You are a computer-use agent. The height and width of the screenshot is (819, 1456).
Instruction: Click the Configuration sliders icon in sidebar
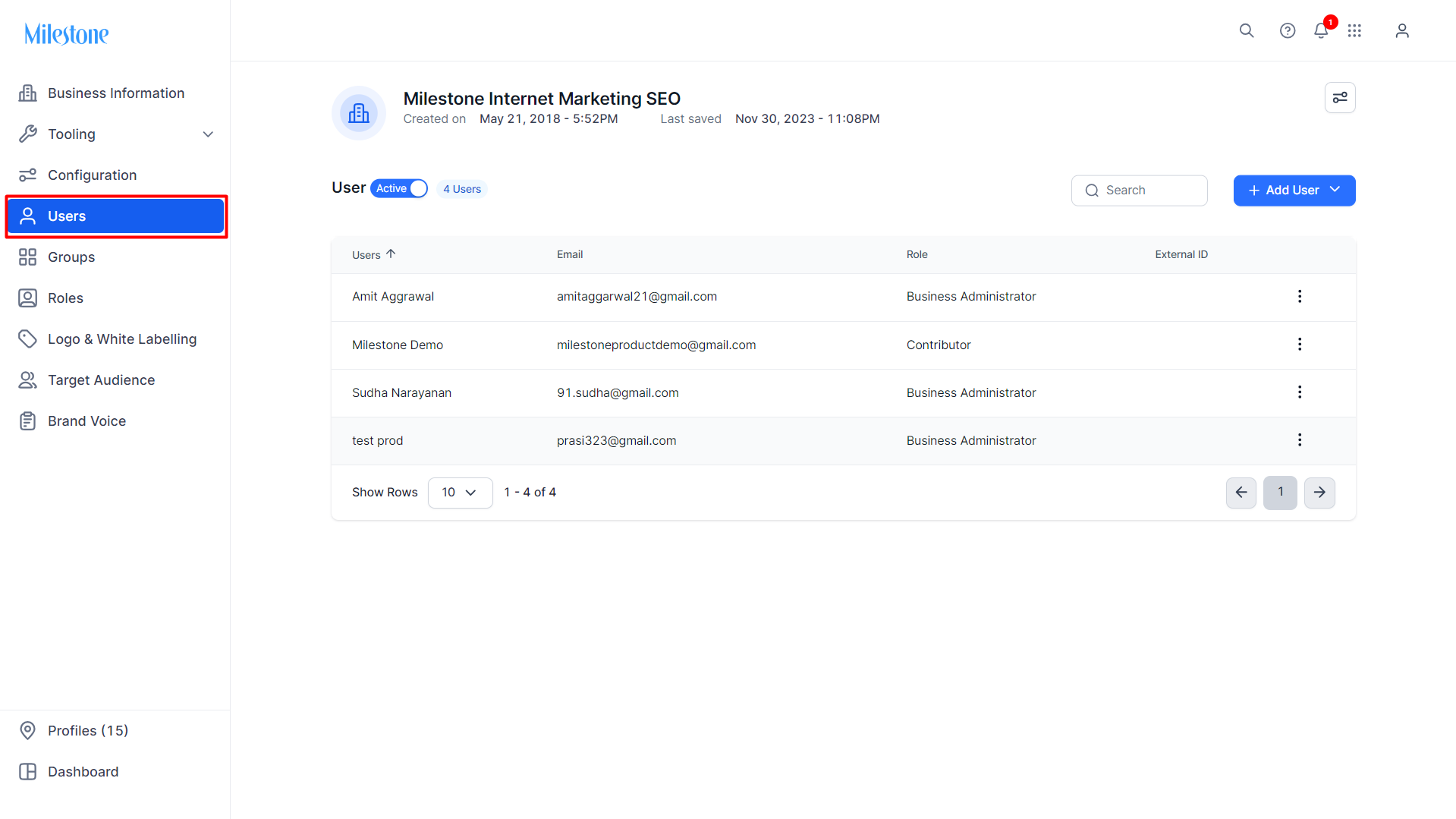click(28, 175)
